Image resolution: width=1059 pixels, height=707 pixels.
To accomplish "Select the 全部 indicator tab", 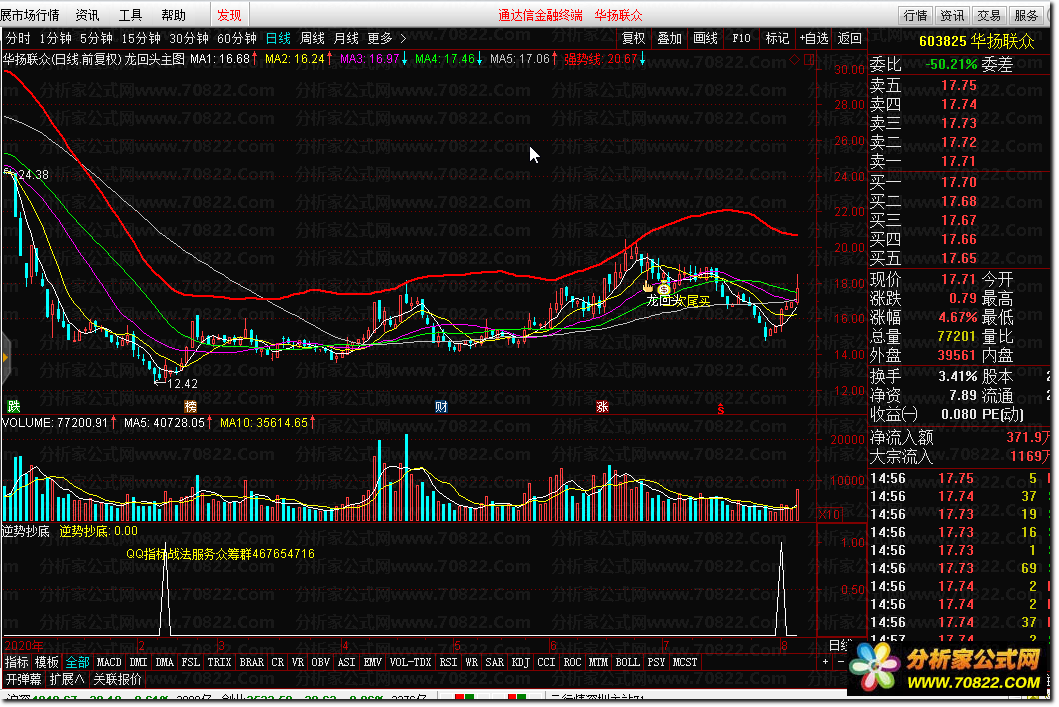I will click(x=77, y=662).
